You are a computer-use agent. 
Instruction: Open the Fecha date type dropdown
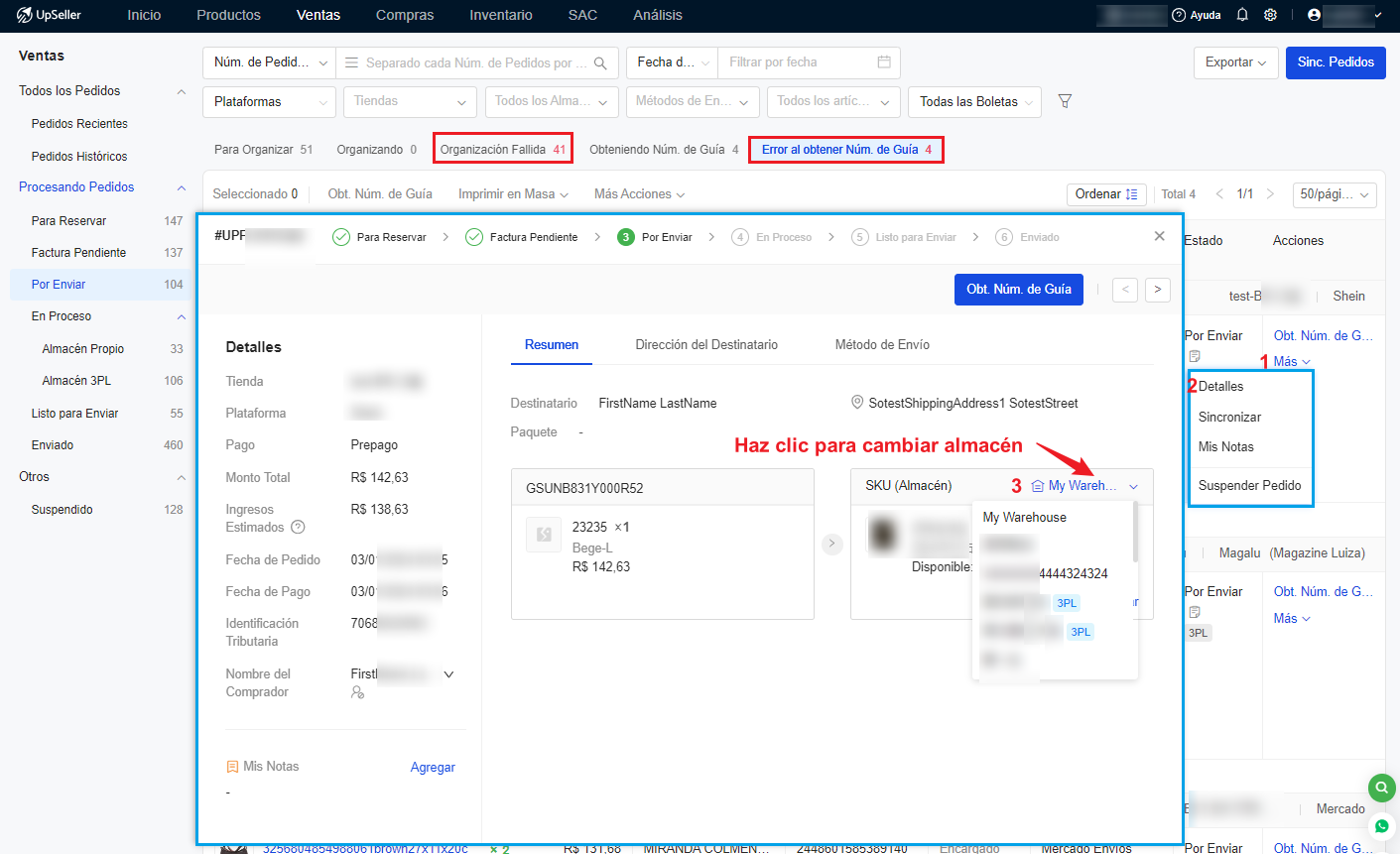(672, 62)
